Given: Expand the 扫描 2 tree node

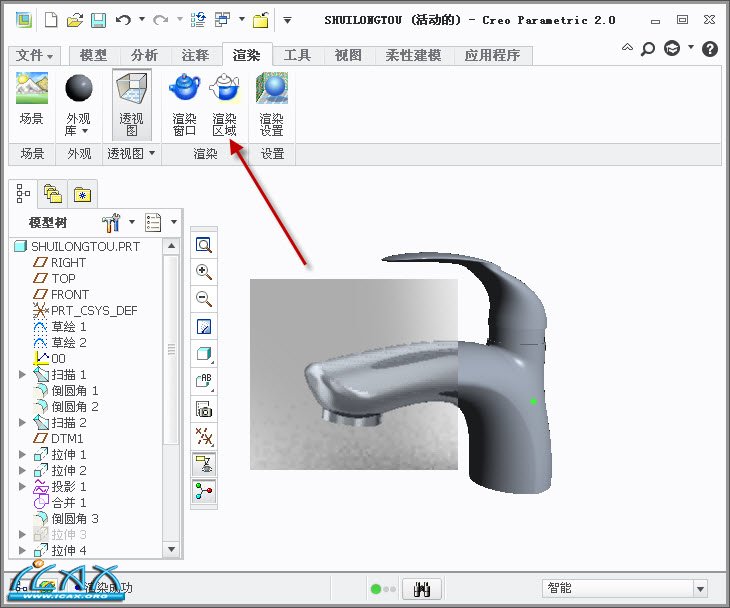Looking at the screenshot, I should [x=22, y=422].
